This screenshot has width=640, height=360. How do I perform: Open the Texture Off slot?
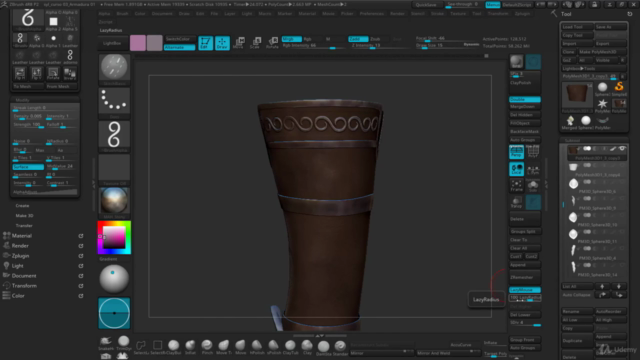point(114,168)
